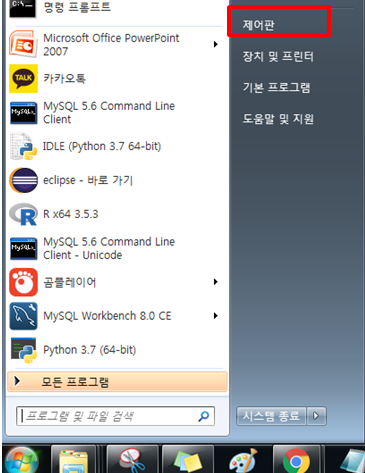
Task: Open 장치 및 프린터
Action: point(278,56)
